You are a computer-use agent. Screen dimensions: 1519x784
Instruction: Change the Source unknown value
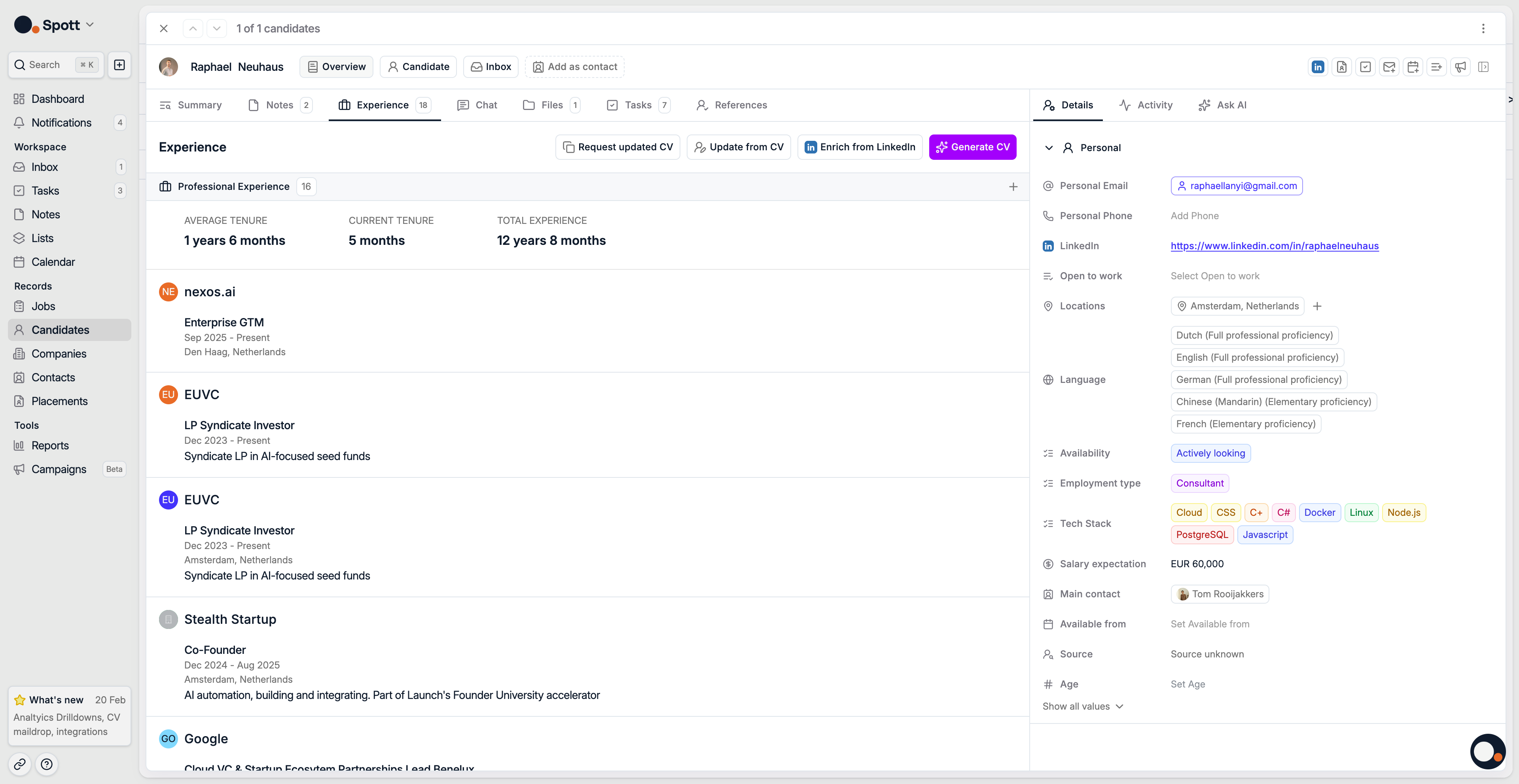point(1207,654)
